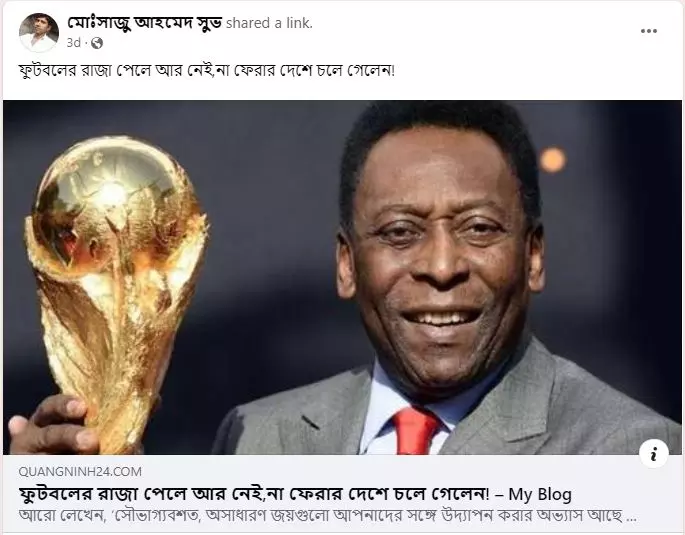The image size is (685, 535).
Task: Click the trailing ellipsis of the description
Action: point(631,518)
